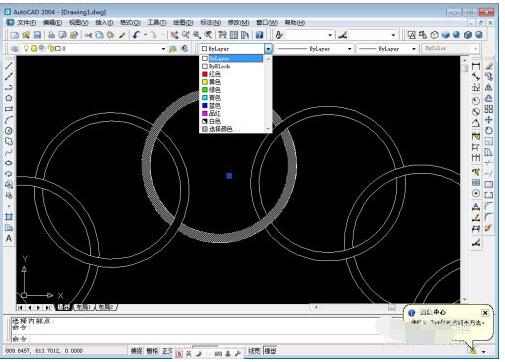Select the Rectangle drawing tool
The height and width of the screenshot is (362, 505).
(9, 109)
